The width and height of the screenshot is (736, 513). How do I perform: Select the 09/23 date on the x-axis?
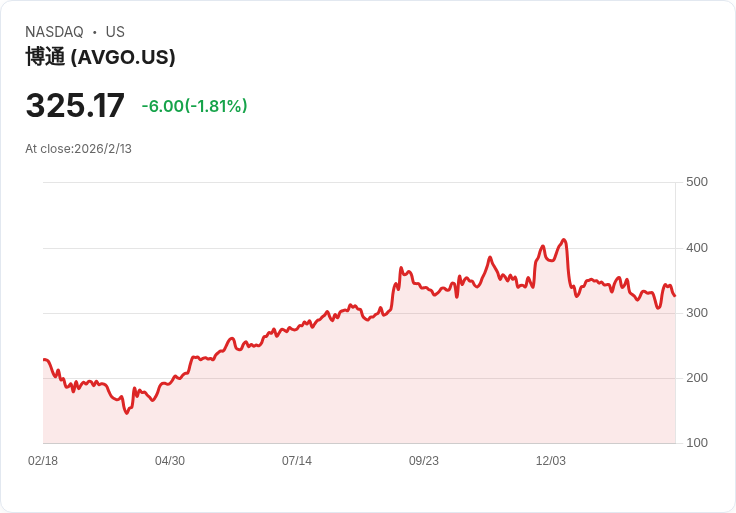(x=424, y=461)
